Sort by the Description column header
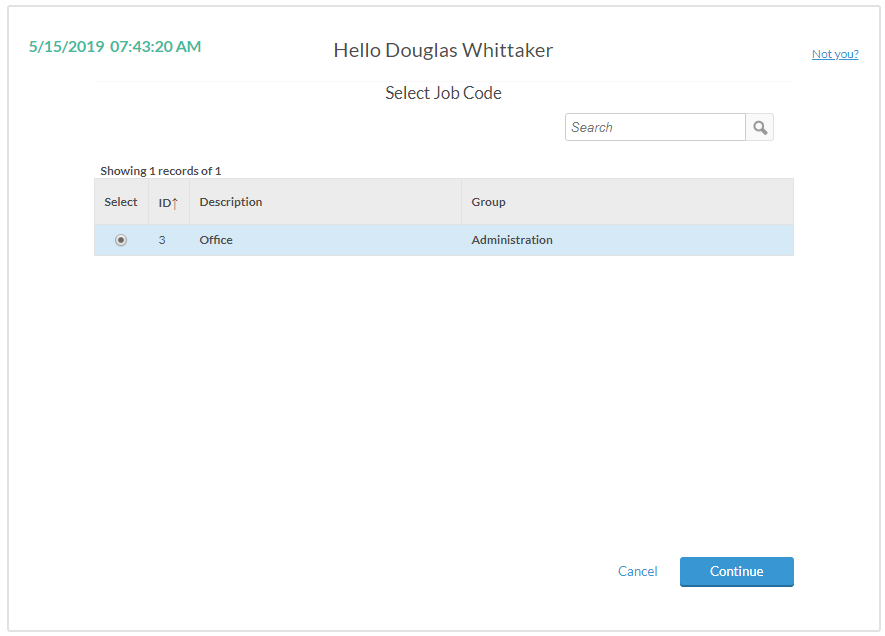The image size is (885, 636). point(231,202)
